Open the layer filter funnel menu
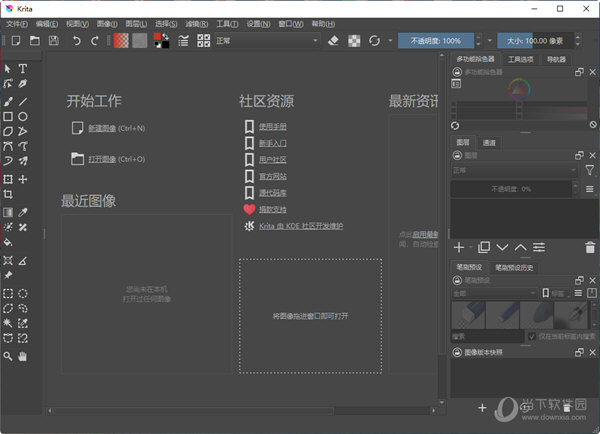The height and width of the screenshot is (434, 600). click(590, 170)
